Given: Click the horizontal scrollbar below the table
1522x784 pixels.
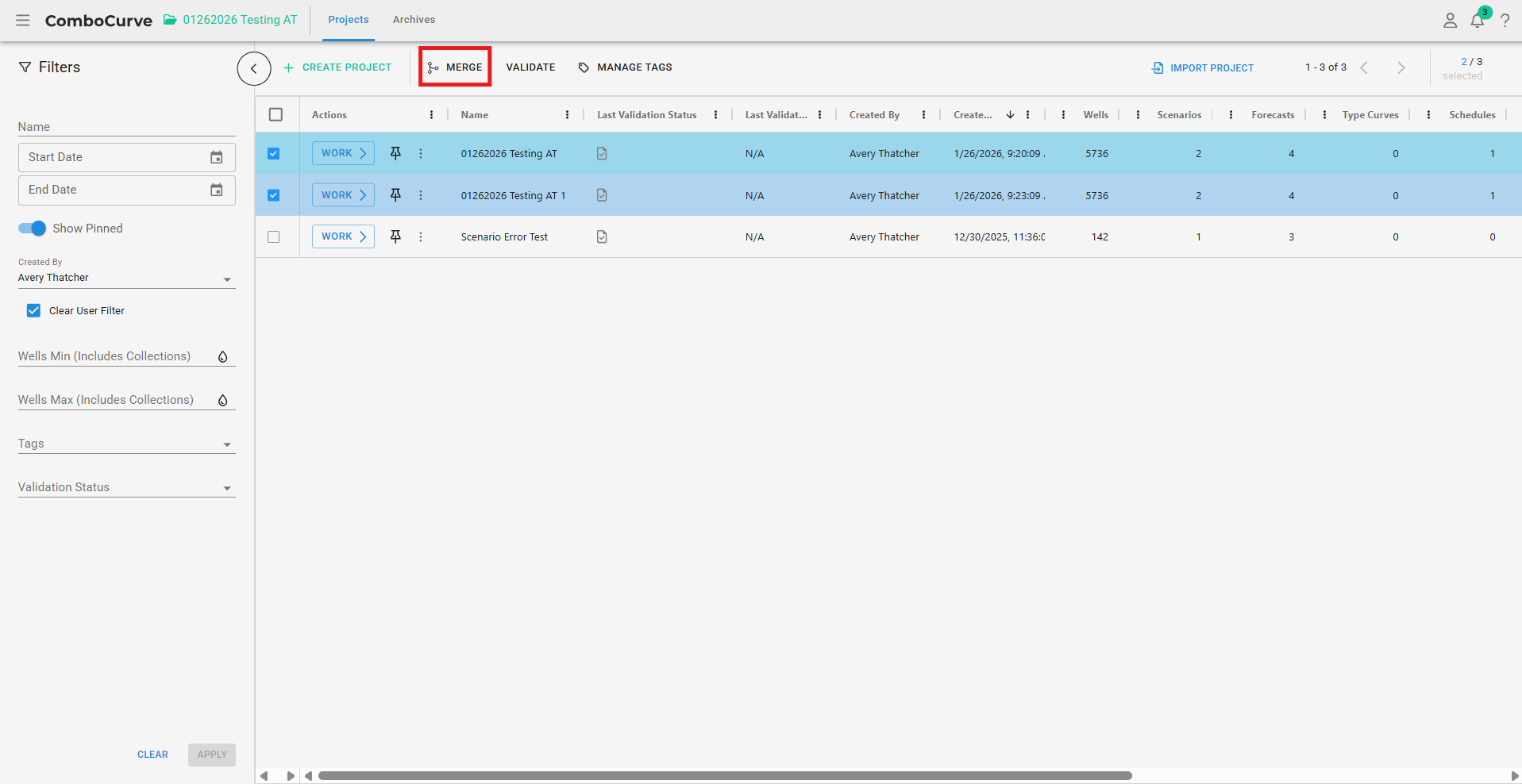Looking at the screenshot, I should 724,775.
